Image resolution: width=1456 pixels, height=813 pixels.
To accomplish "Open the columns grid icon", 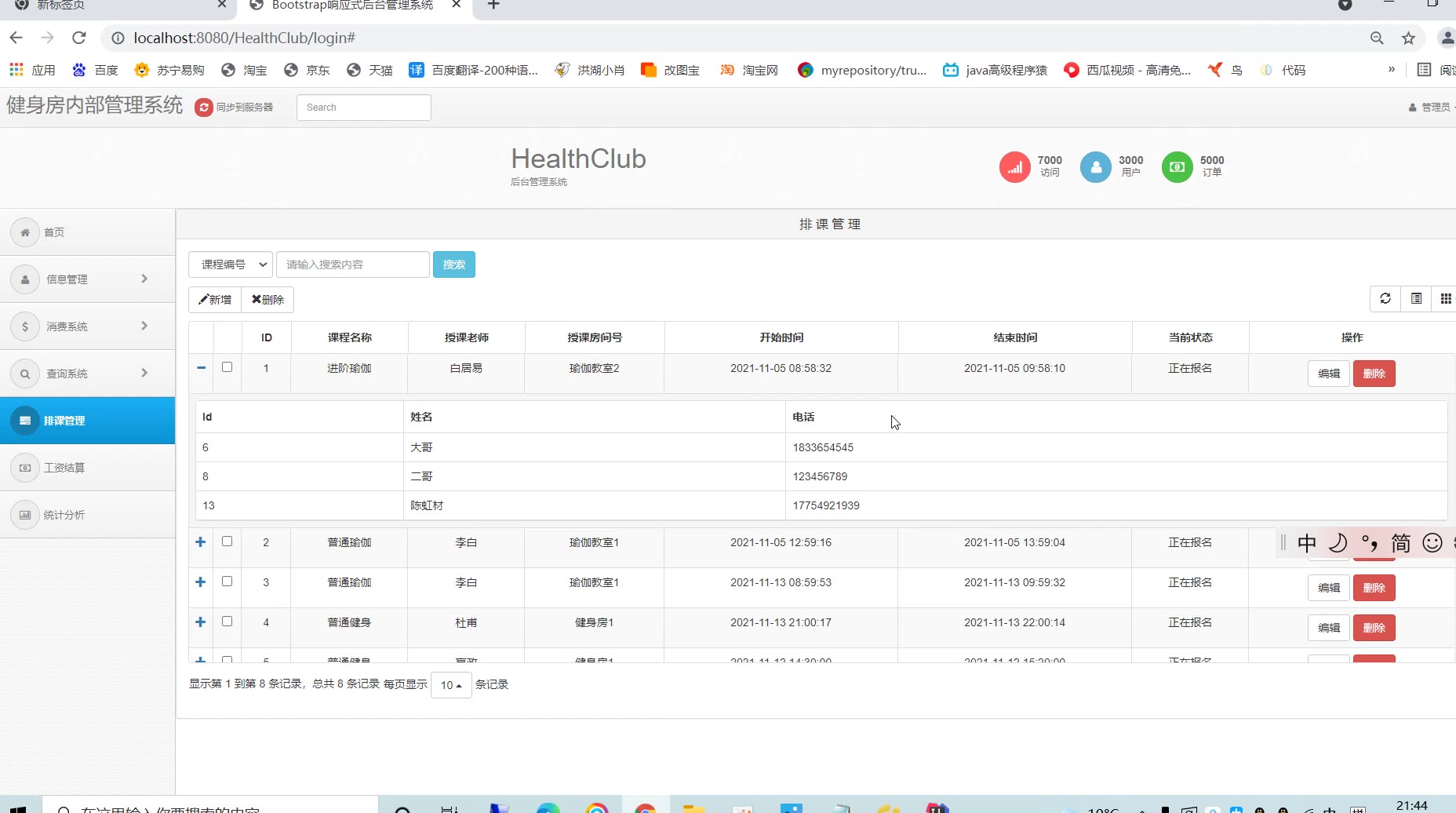I will 1446,299.
